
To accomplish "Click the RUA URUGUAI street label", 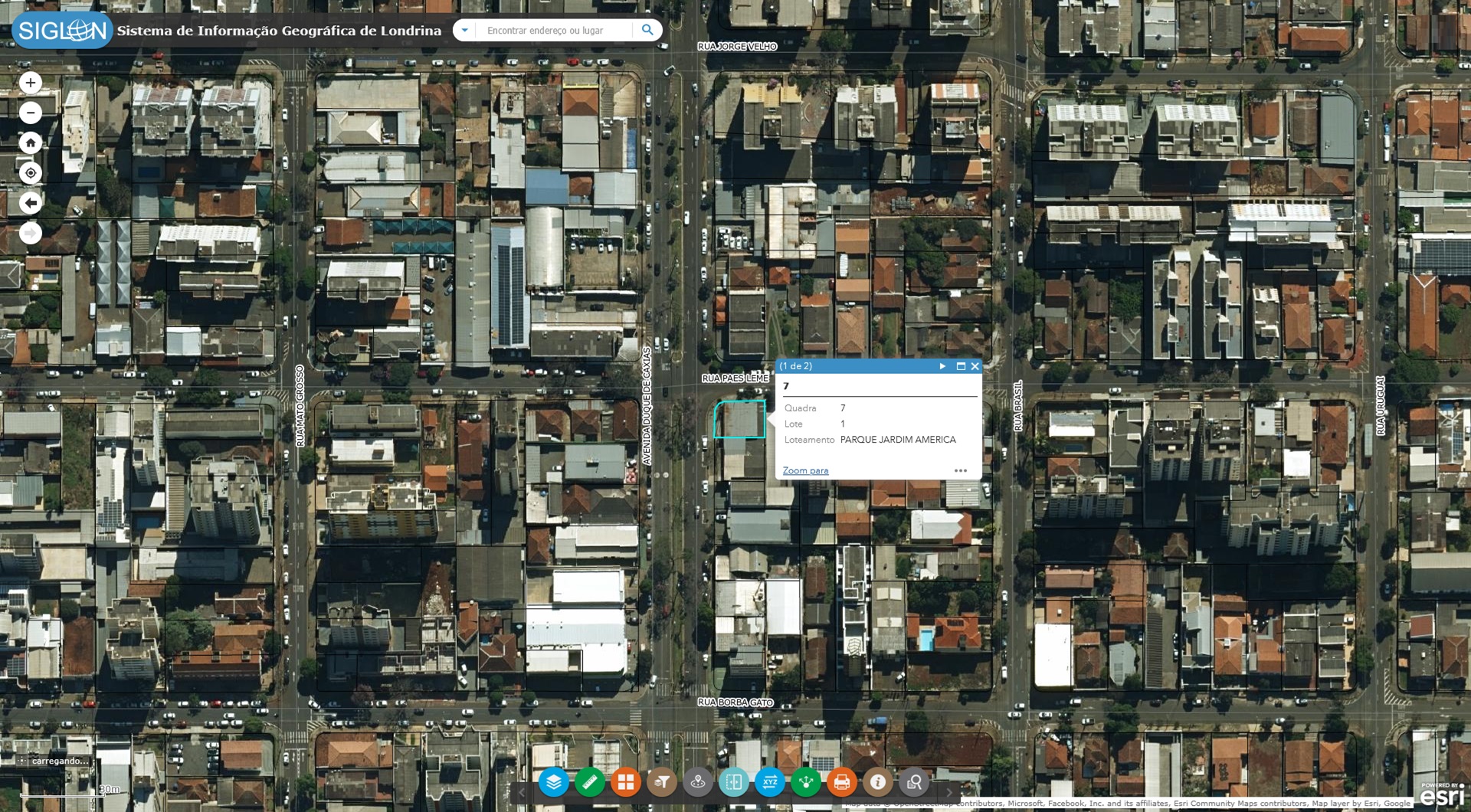I will (1381, 406).
